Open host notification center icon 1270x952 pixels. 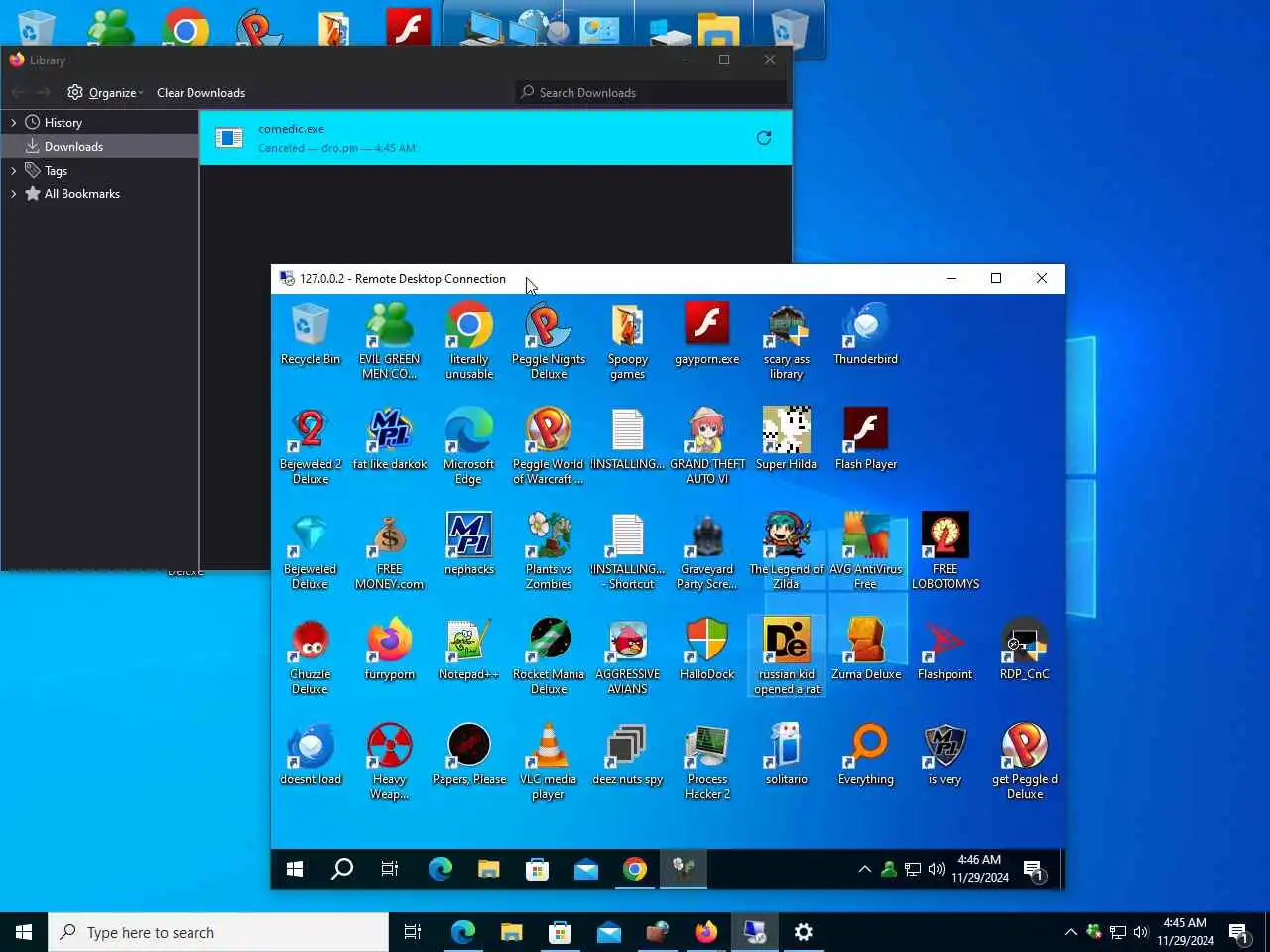[x=1238, y=932]
